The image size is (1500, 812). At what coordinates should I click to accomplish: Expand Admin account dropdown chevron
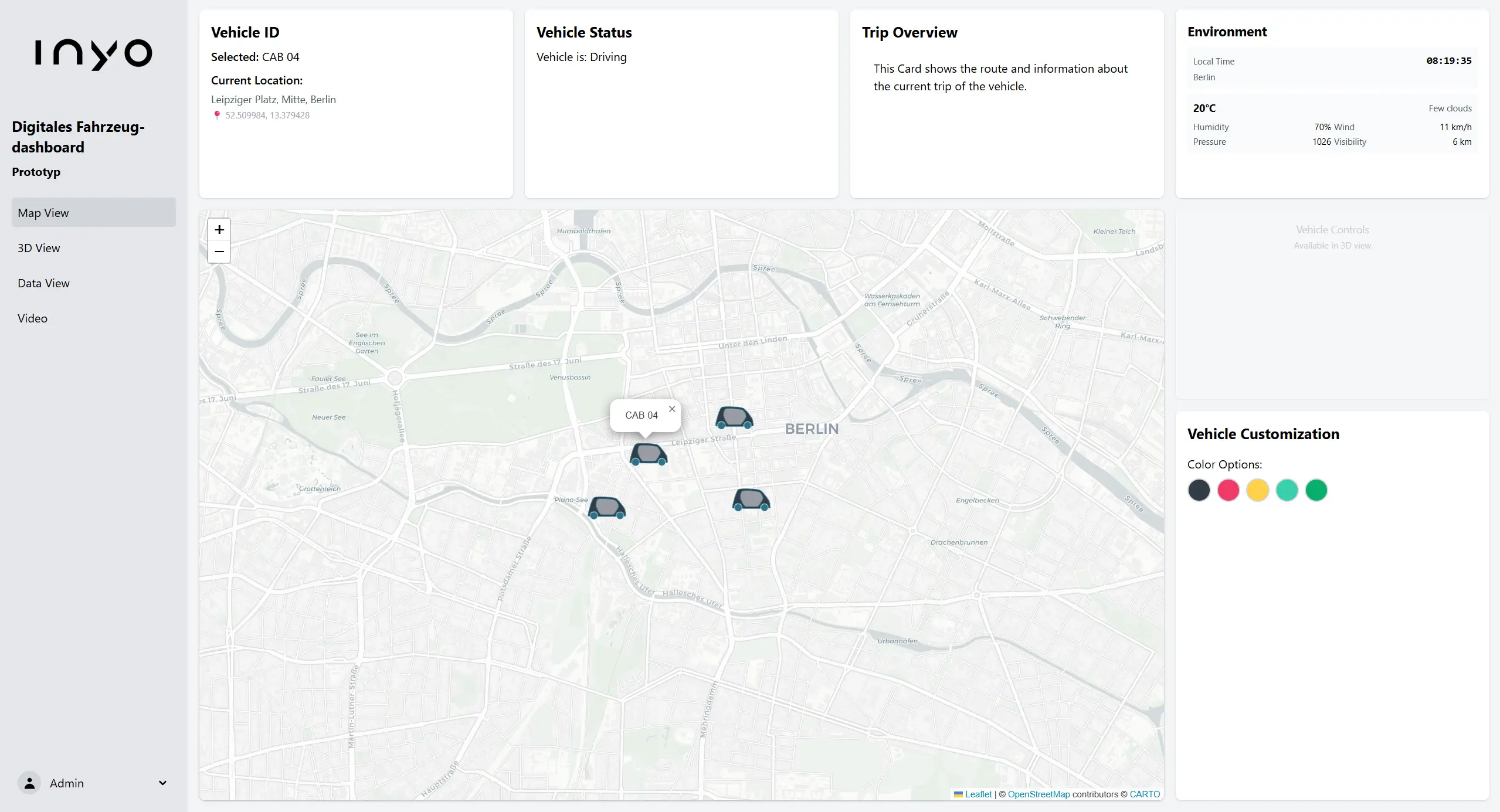tap(162, 783)
